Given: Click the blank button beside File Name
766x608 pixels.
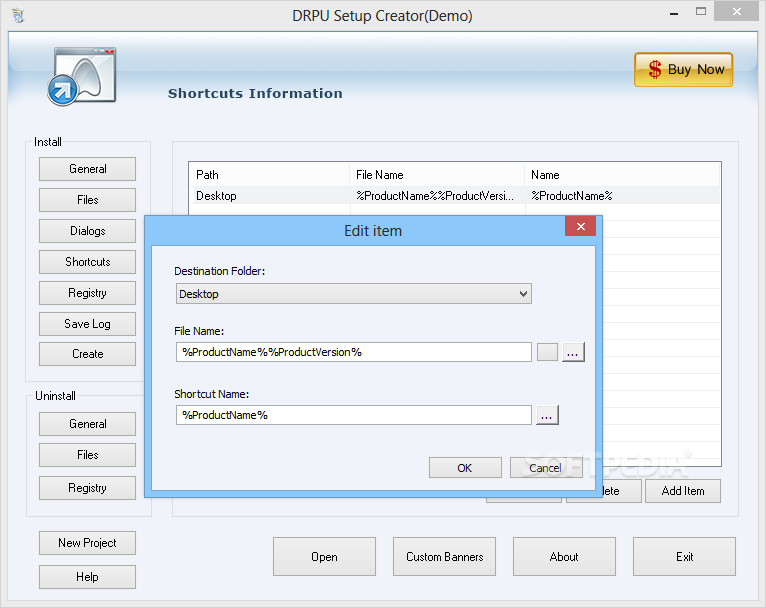Looking at the screenshot, I should [x=547, y=352].
